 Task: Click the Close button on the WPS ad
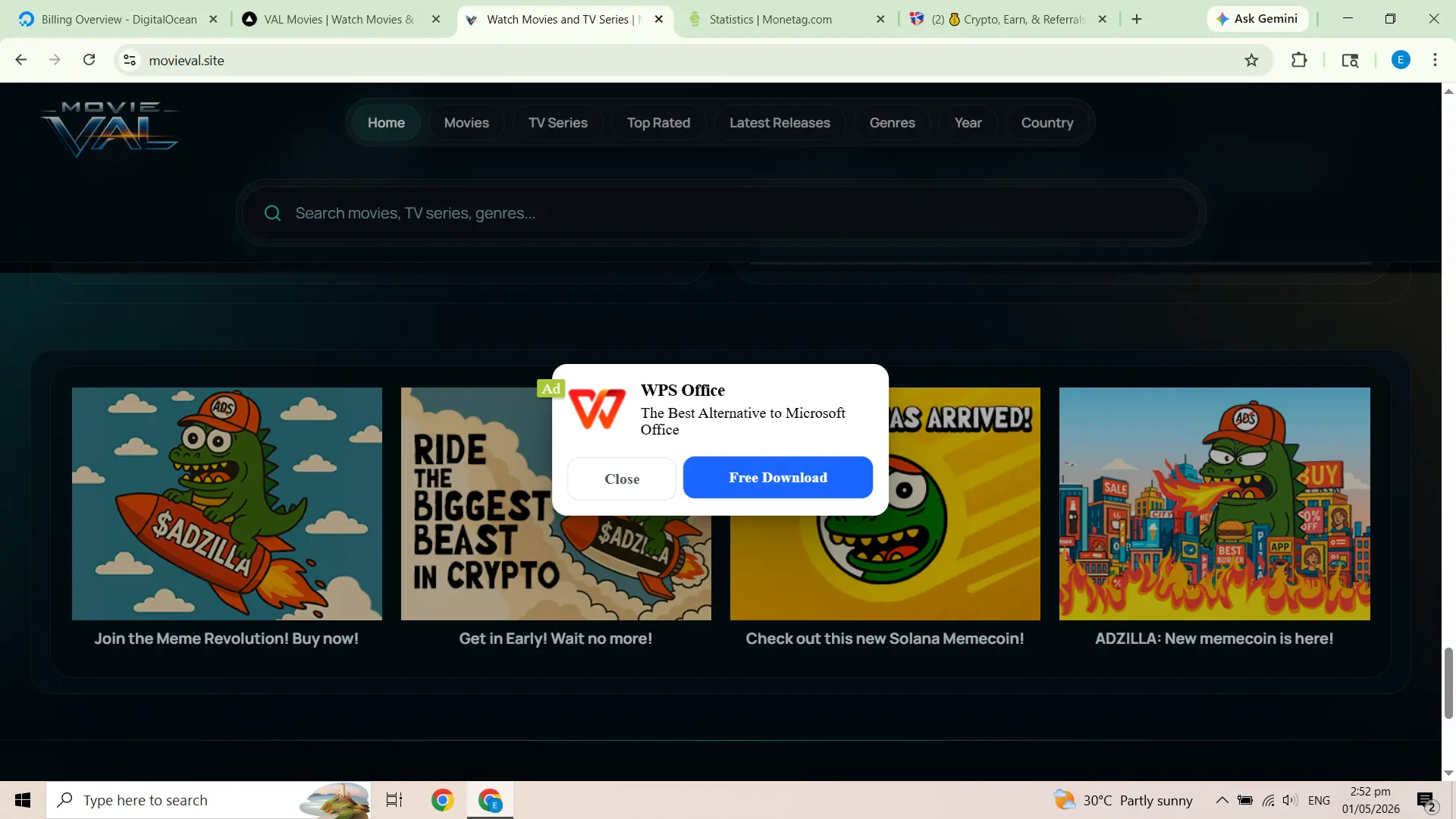[x=622, y=479]
